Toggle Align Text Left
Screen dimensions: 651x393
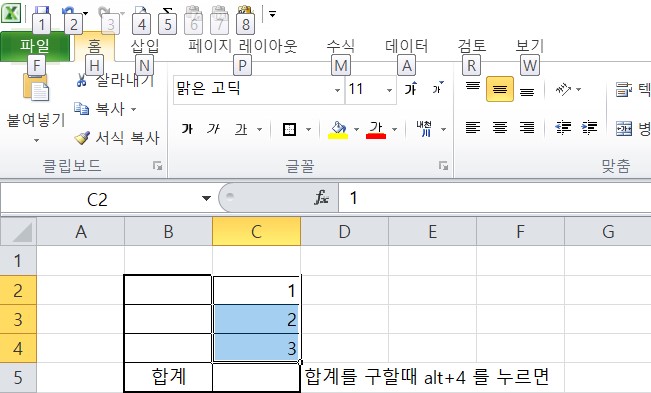[472, 127]
